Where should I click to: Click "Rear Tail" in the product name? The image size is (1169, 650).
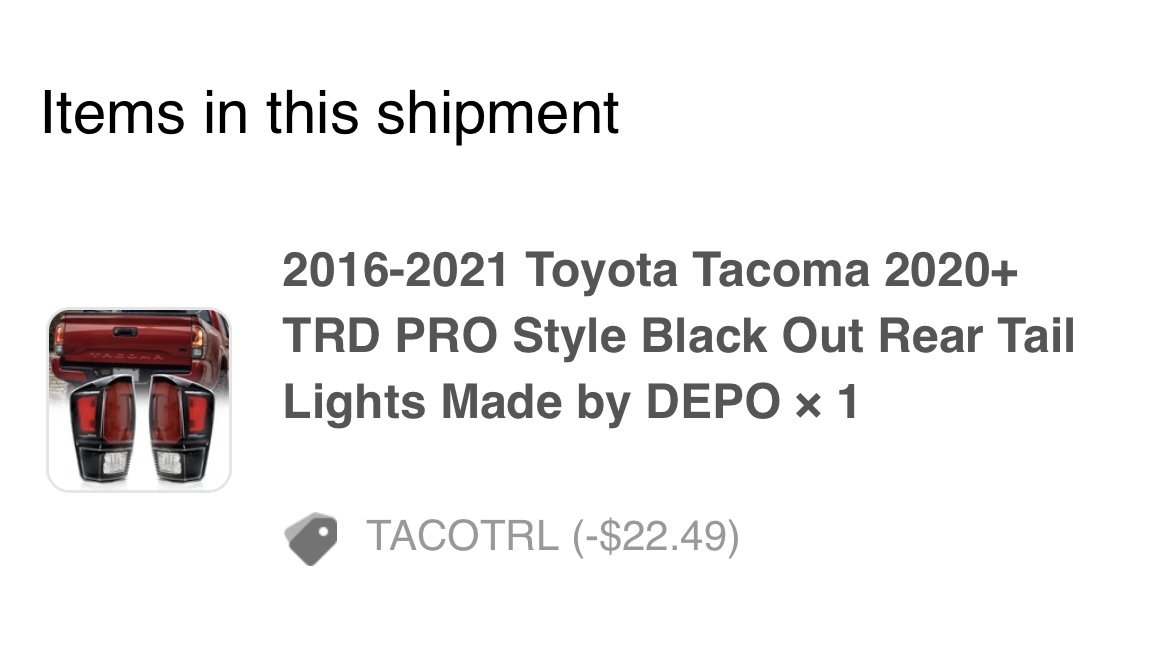pos(977,336)
